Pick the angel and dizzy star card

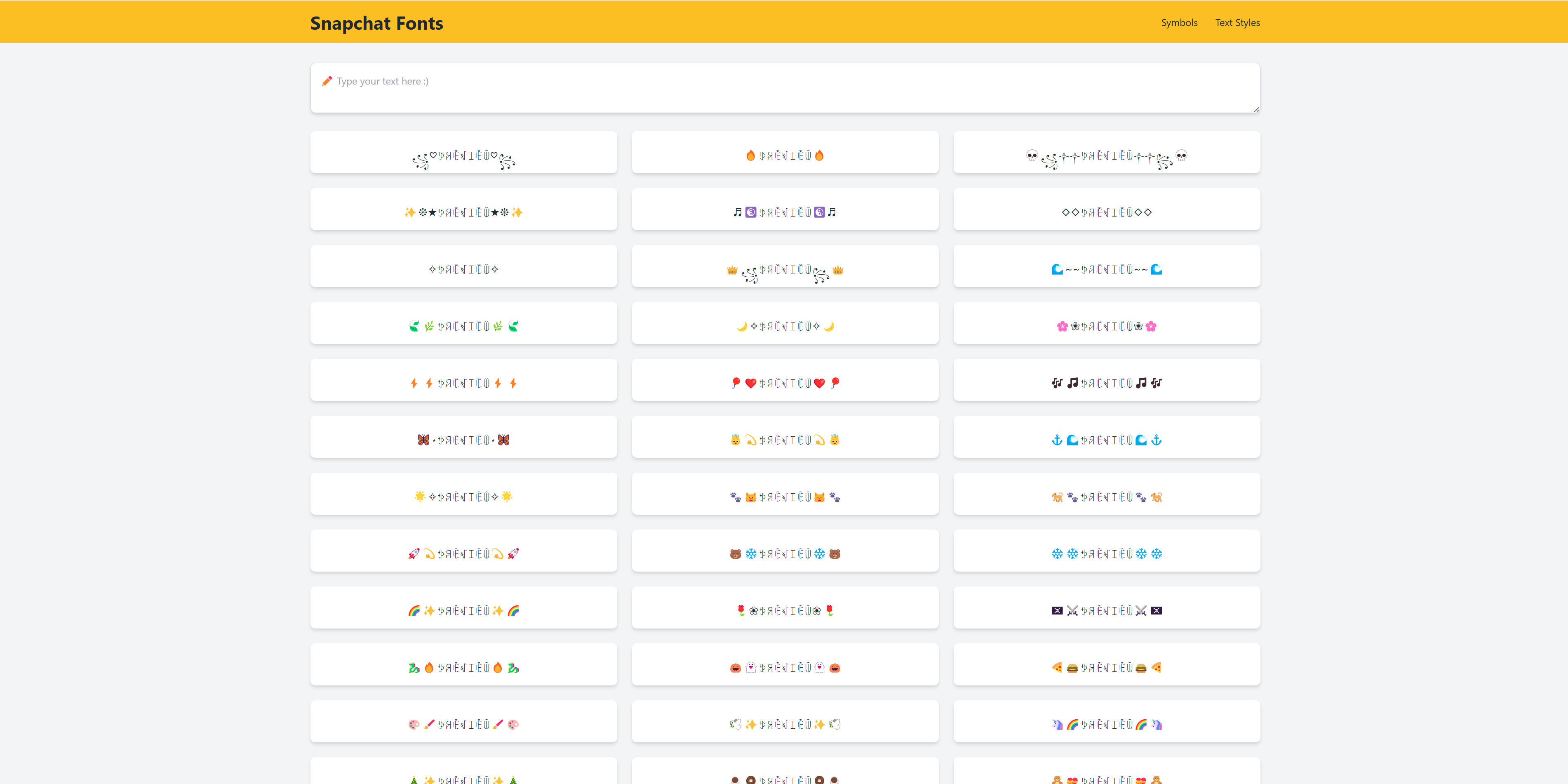pos(785,436)
